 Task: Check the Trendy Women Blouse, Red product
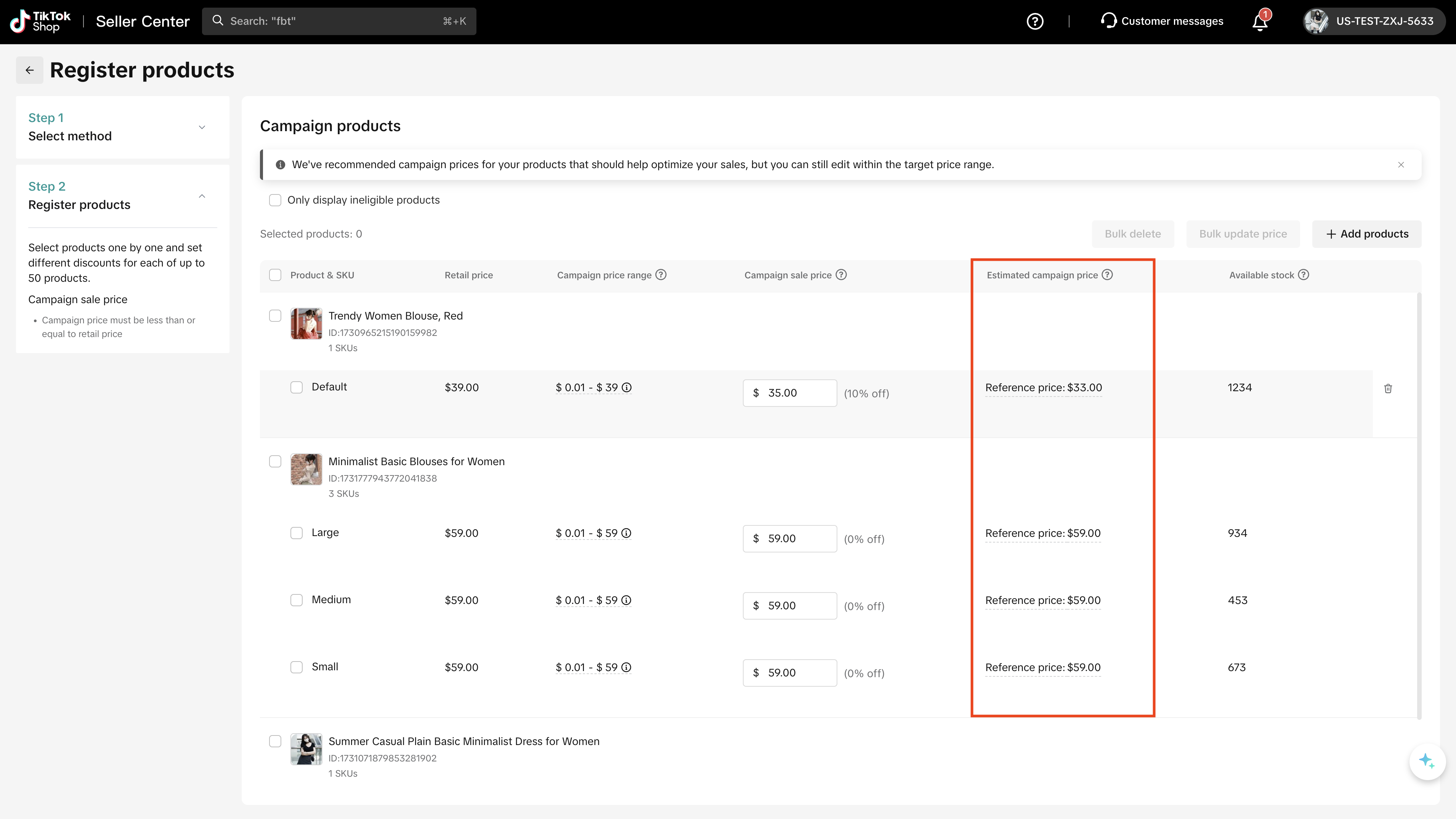coord(275,316)
